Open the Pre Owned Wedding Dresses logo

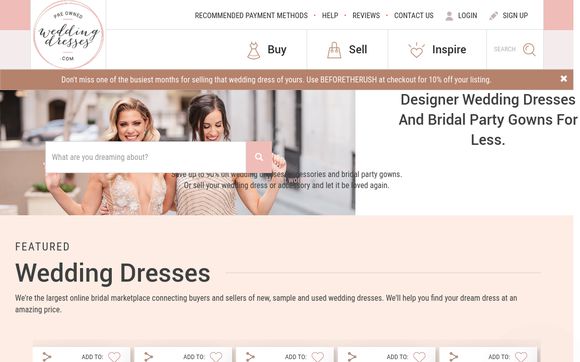68,34
